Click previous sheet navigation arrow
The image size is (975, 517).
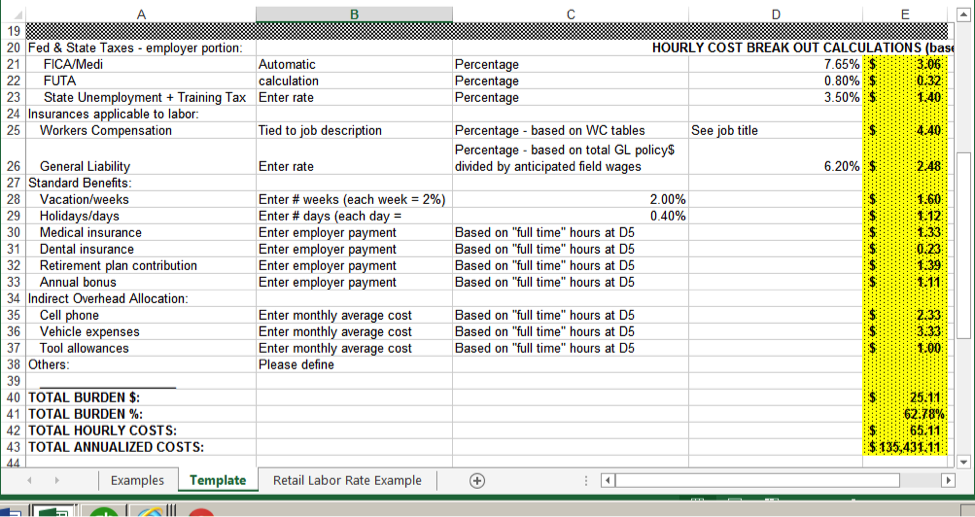click(x=29, y=481)
